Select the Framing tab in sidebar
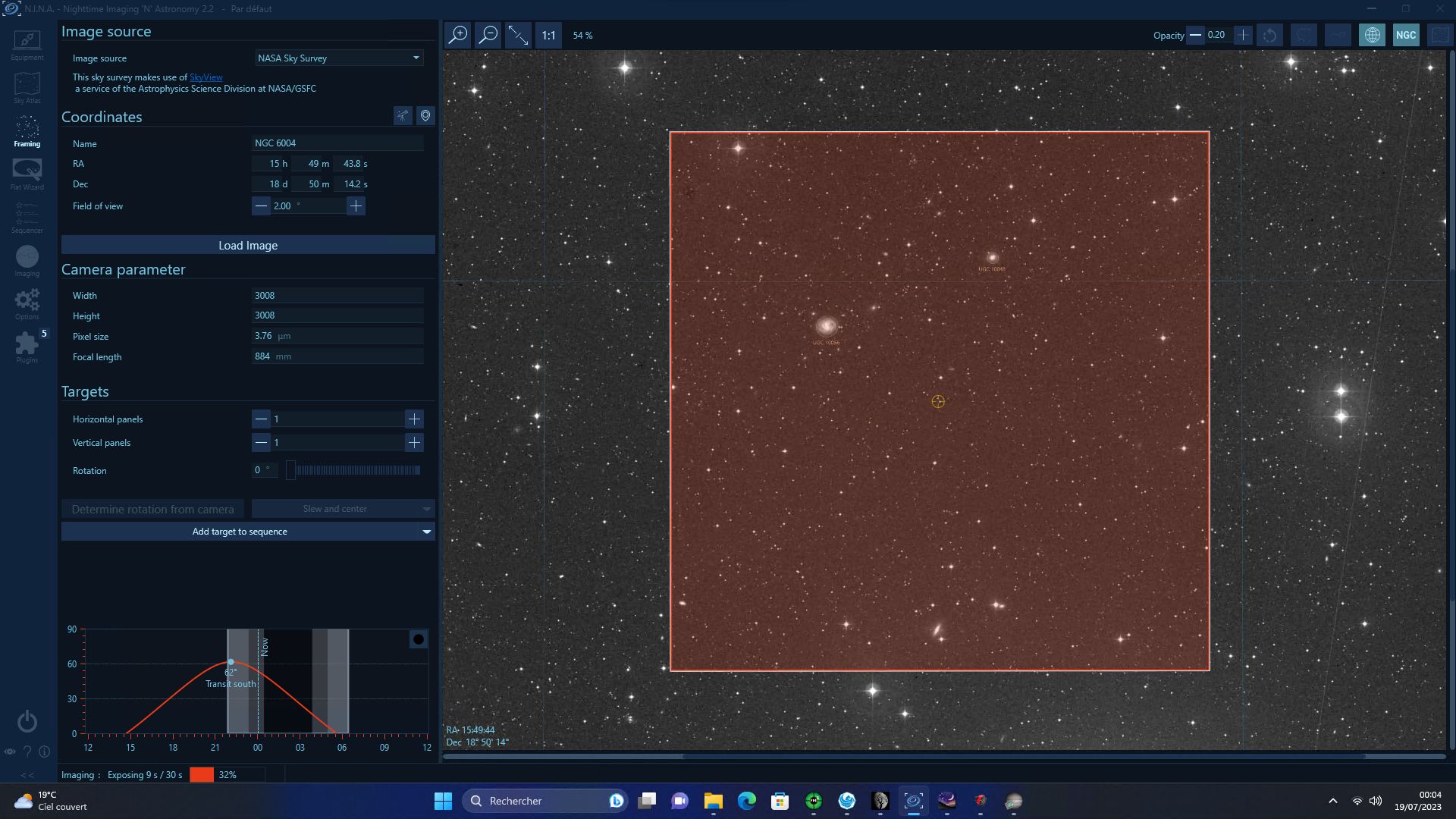This screenshot has width=1456, height=819. [x=27, y=131]
